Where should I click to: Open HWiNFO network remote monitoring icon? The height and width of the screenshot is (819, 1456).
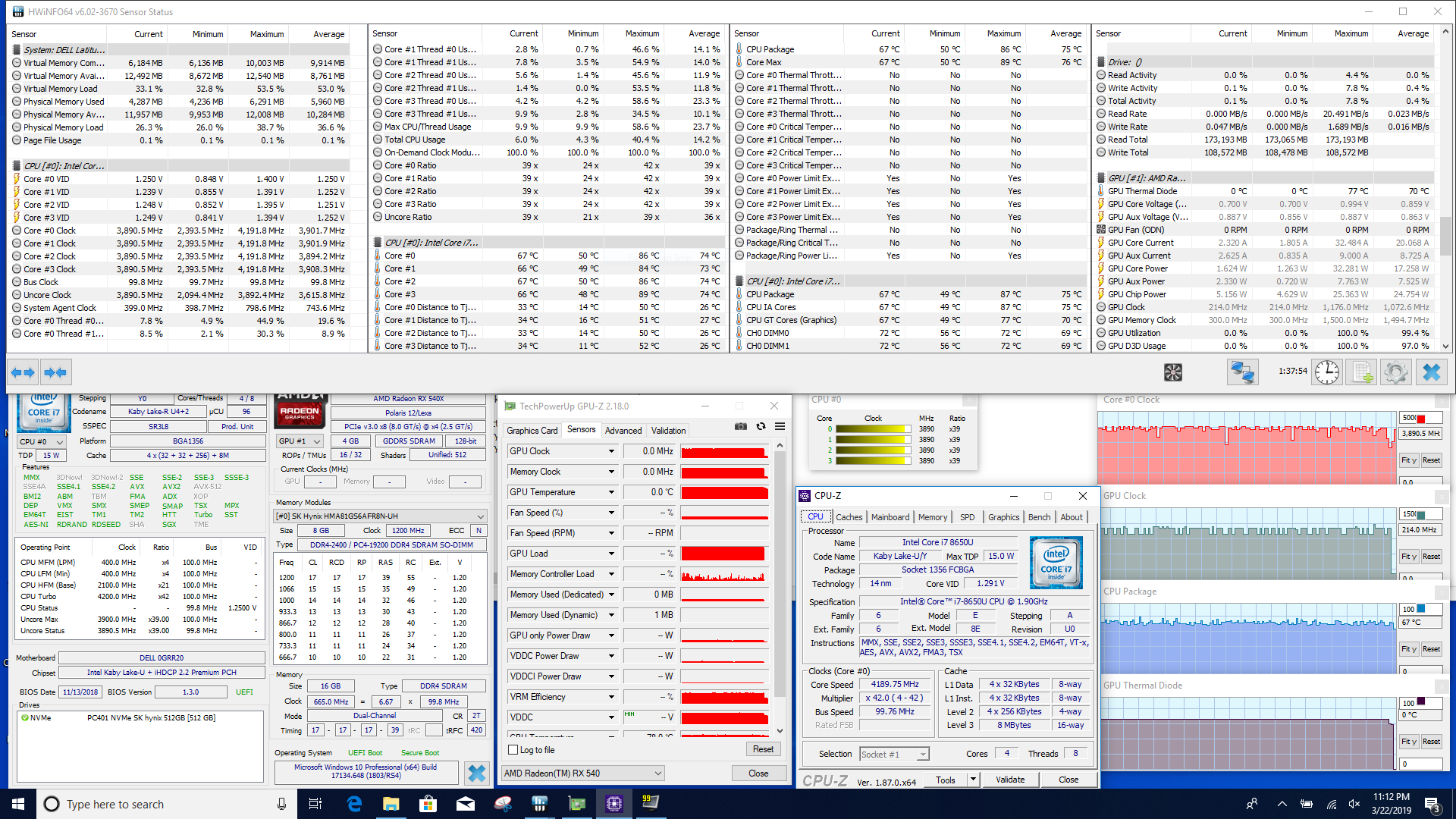coord(1242,372)
